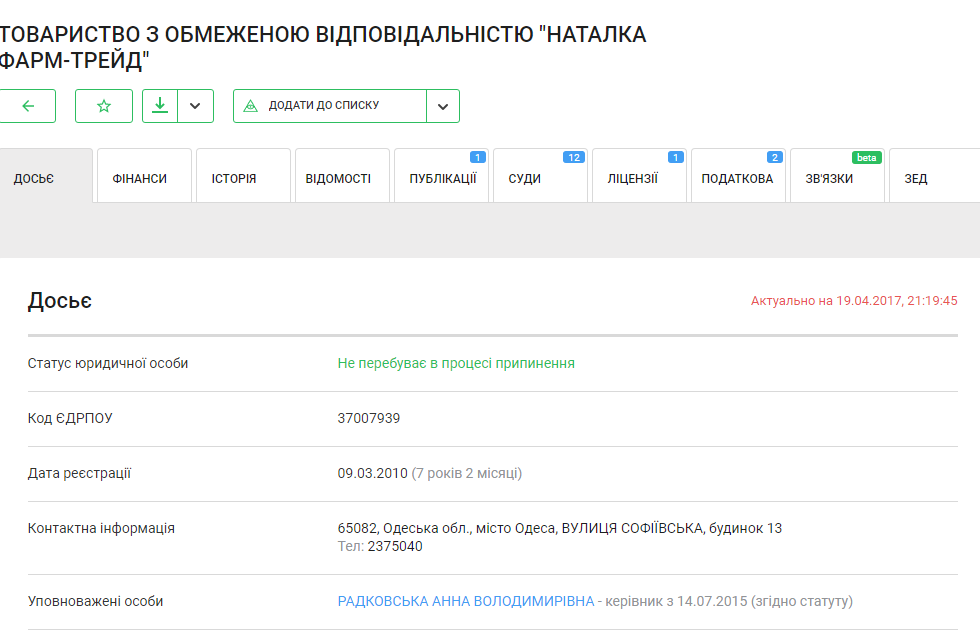The image size is (980, 631).
Task: Click the back arrow button
Action: [27, 106]
